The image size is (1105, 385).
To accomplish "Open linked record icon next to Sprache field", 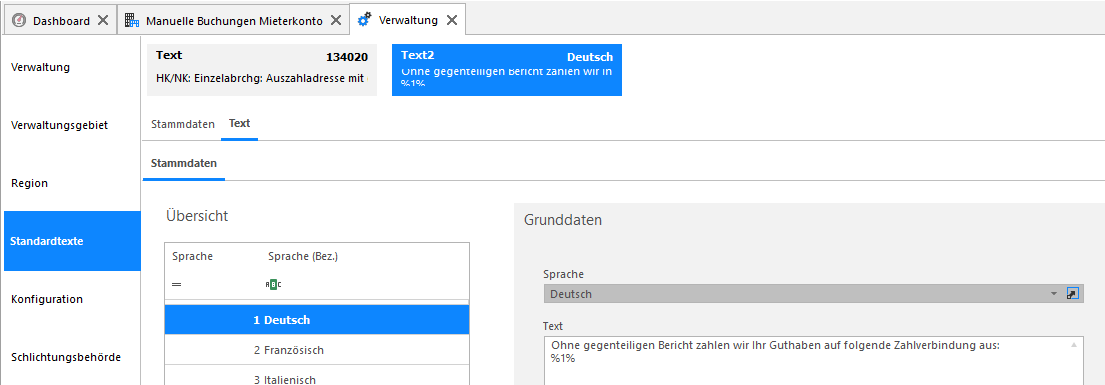I will (1073, 293).
